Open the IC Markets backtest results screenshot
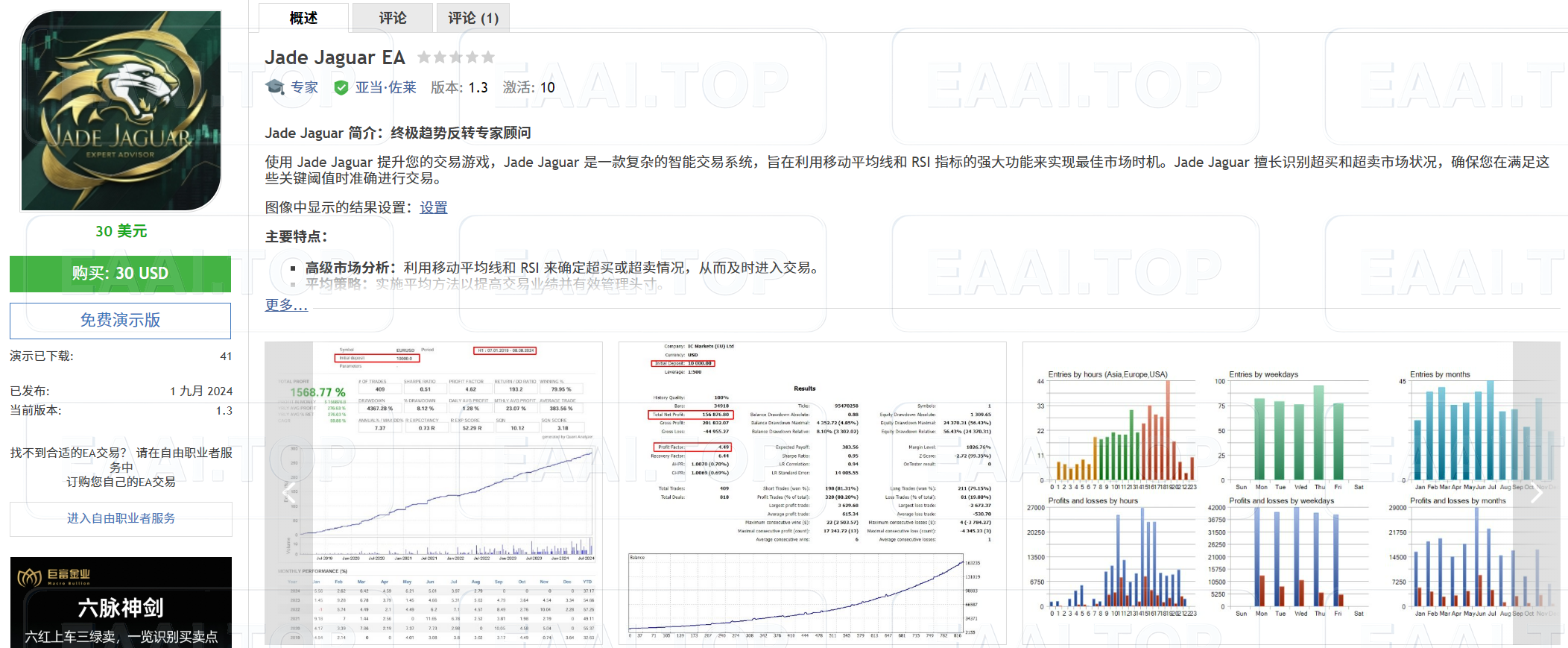 click(812, 493)
